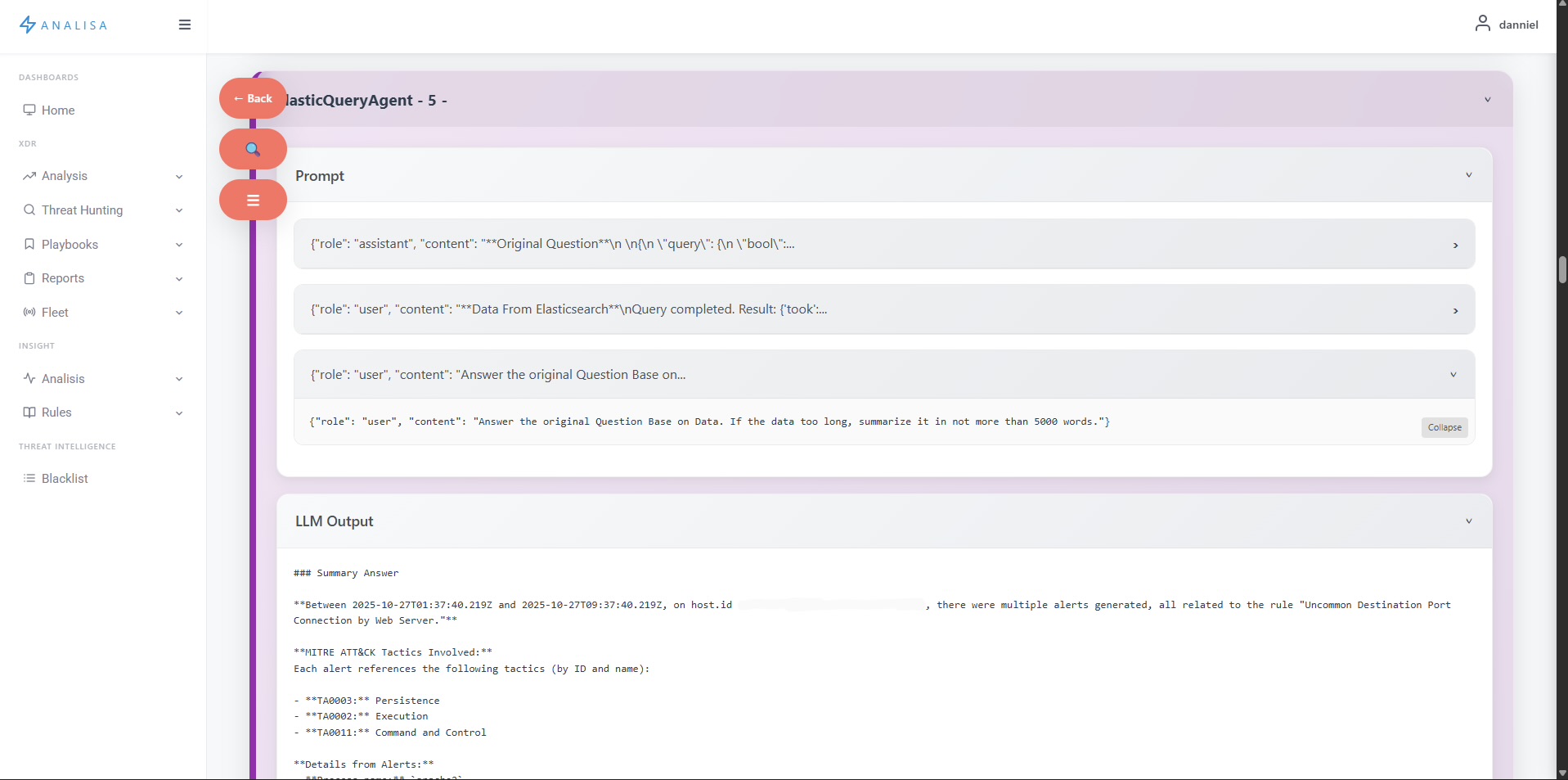1568x780 pixels.
Task: Expand the assistant Original Question message
Action: (884, 244)
